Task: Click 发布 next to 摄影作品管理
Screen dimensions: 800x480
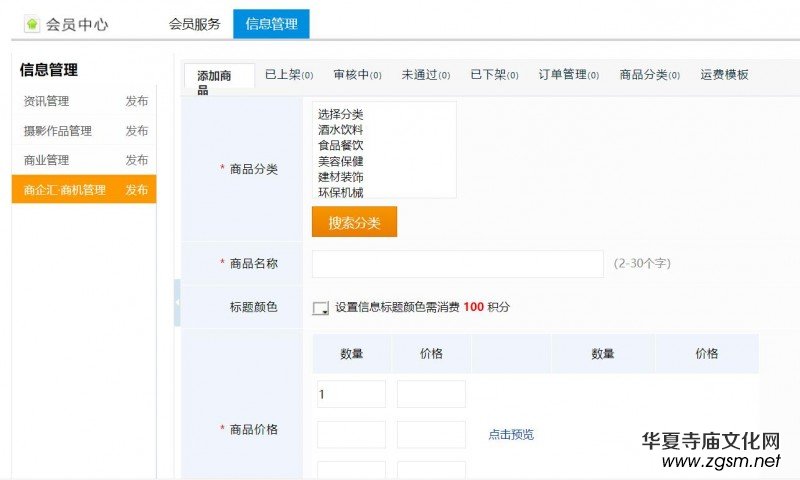Action: (137, 131)
